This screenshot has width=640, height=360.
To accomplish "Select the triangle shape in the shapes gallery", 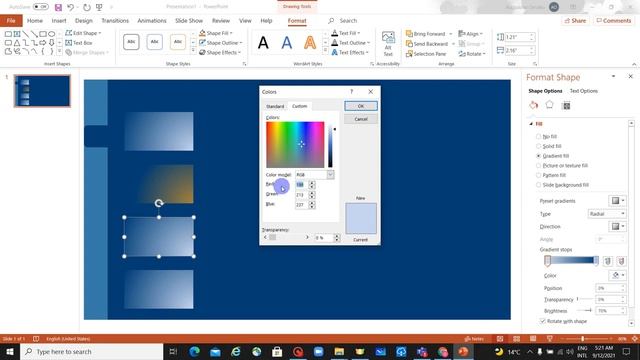I will 17,43.
